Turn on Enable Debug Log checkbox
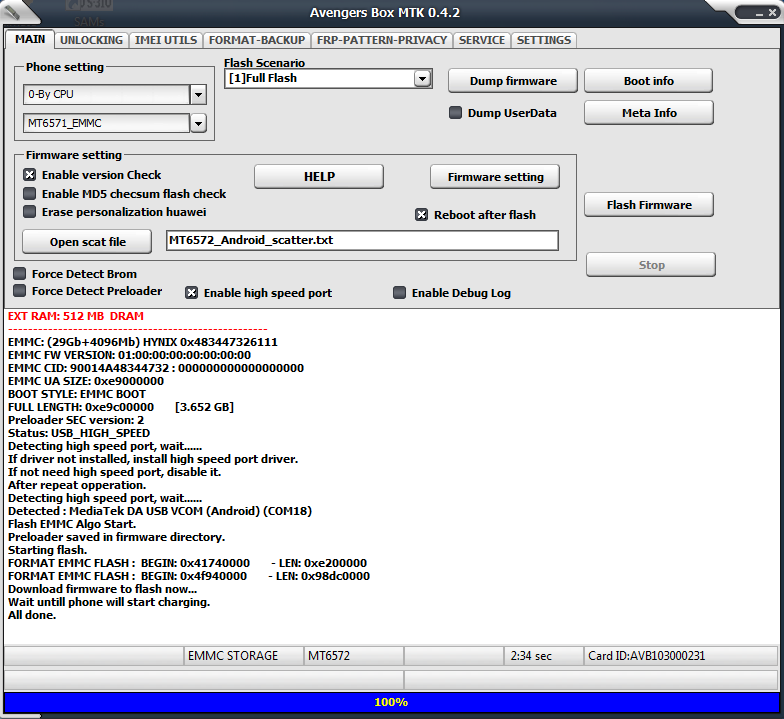 tap(400, 292)
